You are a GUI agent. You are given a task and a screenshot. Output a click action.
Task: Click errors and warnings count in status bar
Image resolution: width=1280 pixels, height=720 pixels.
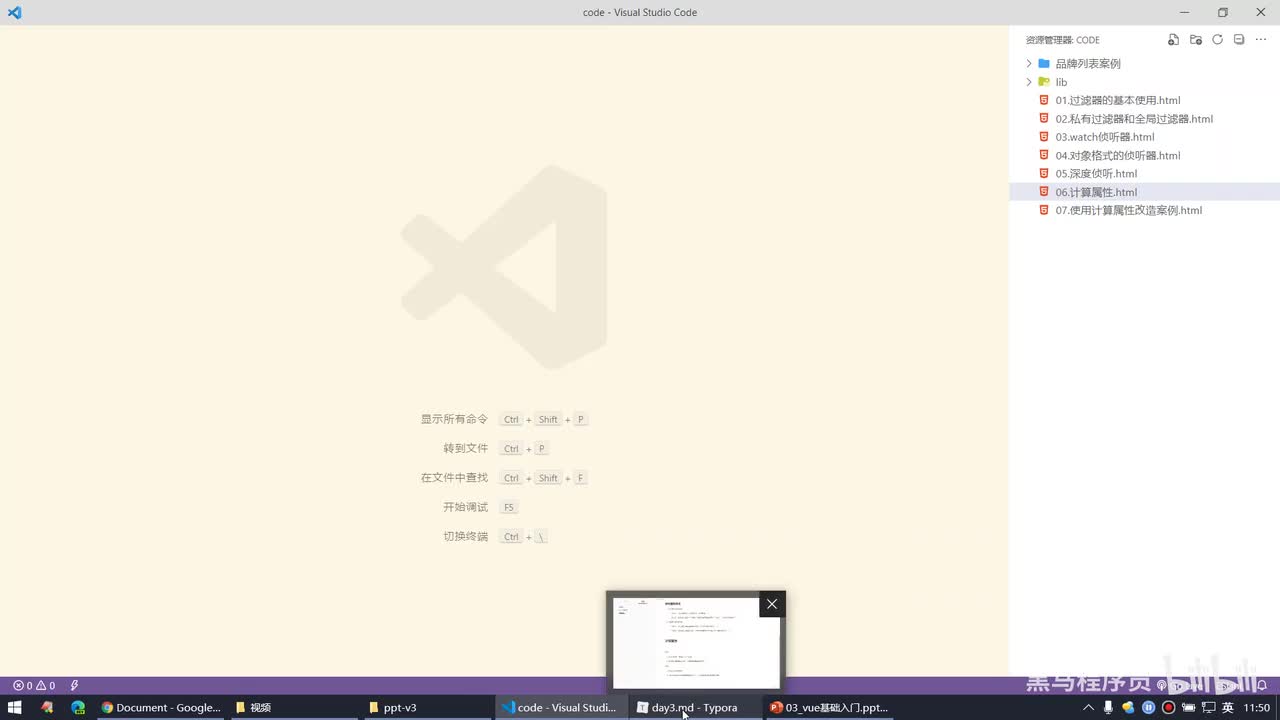click(x=34, y=686)
